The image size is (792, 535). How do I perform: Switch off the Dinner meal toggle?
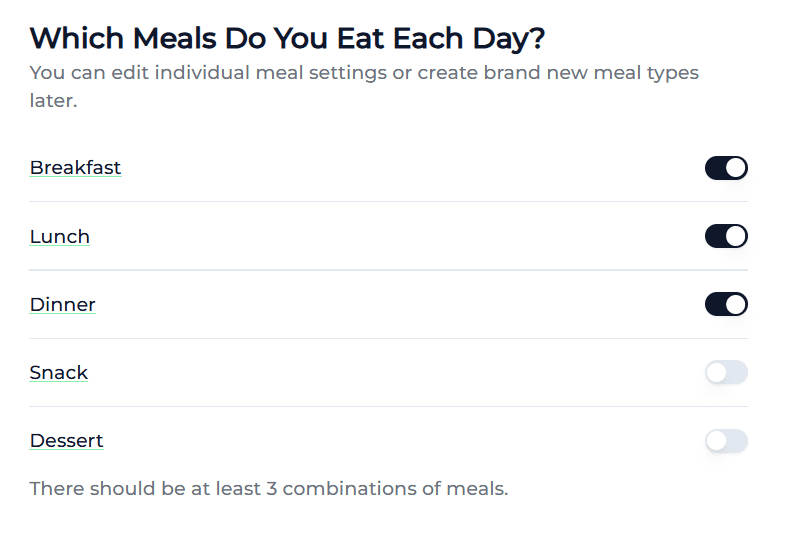pos(726,304)
